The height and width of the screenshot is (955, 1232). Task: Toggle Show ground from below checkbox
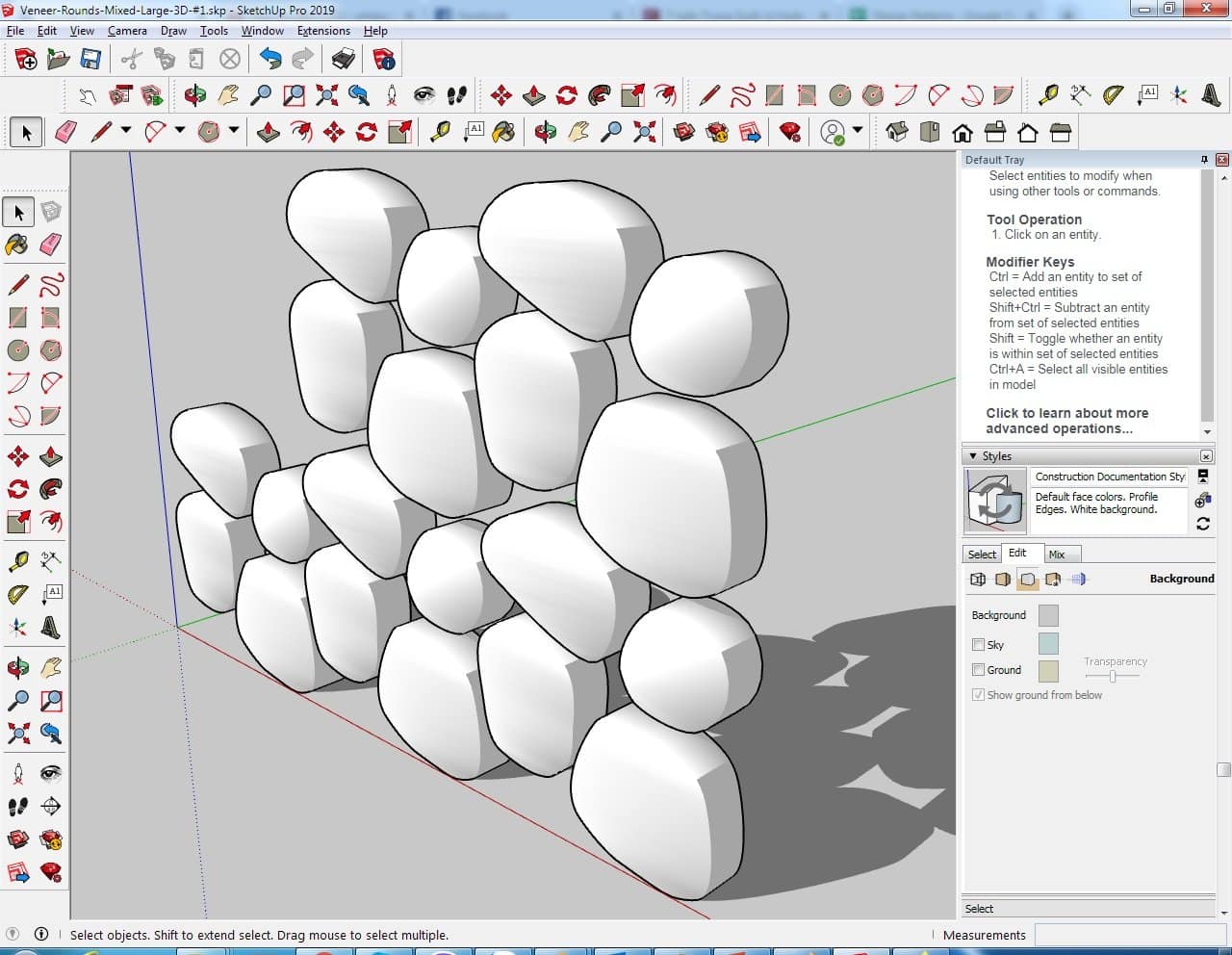pos(978,695)
